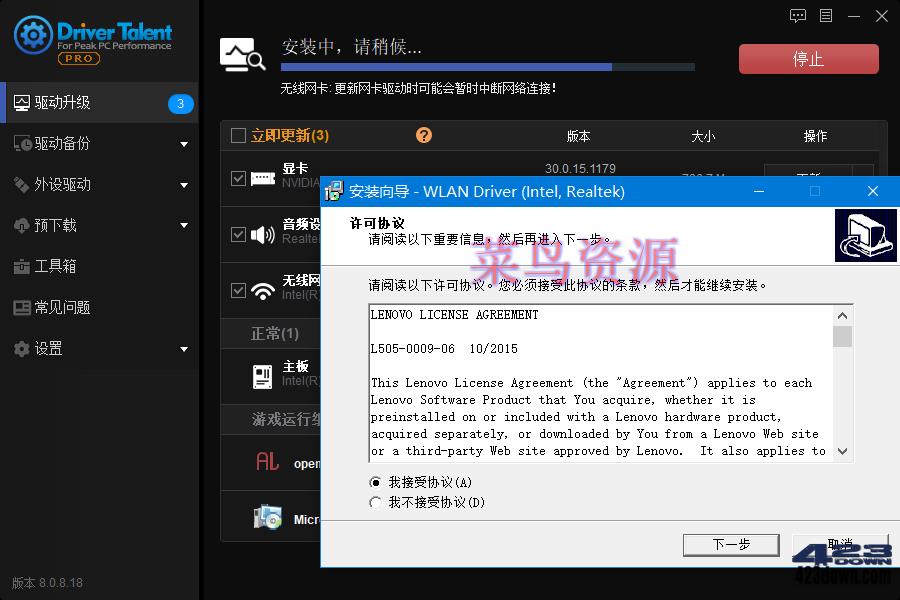This screenshot has height=600, width=900.
Task: Expand the 外设驱动 sidebar section
Action: click(60, 184)
